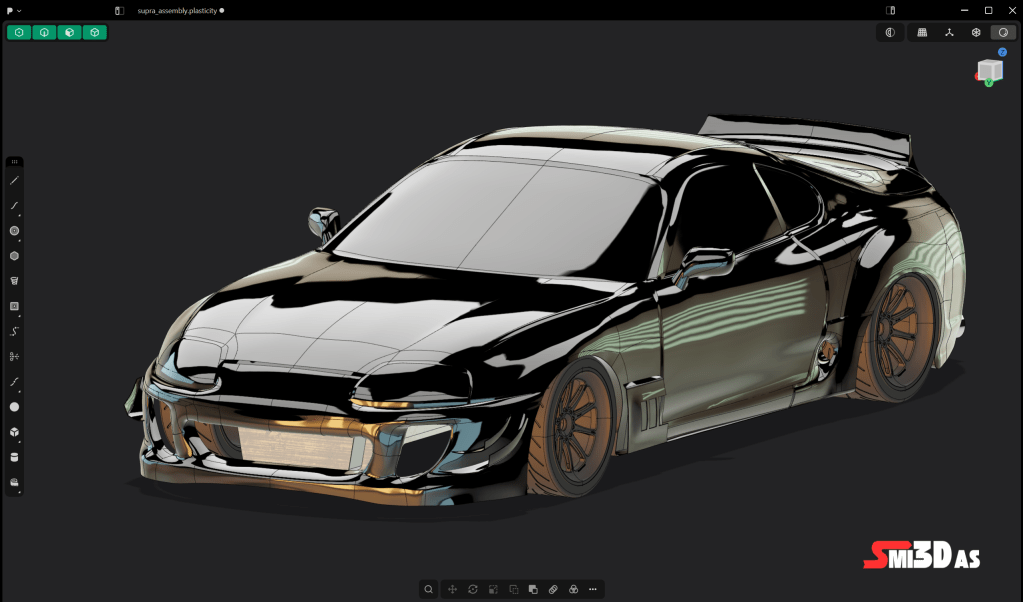Select the Scale tool at the bottom
Image resolution: width=1023 pixels, height=602 pixels.
493,589
